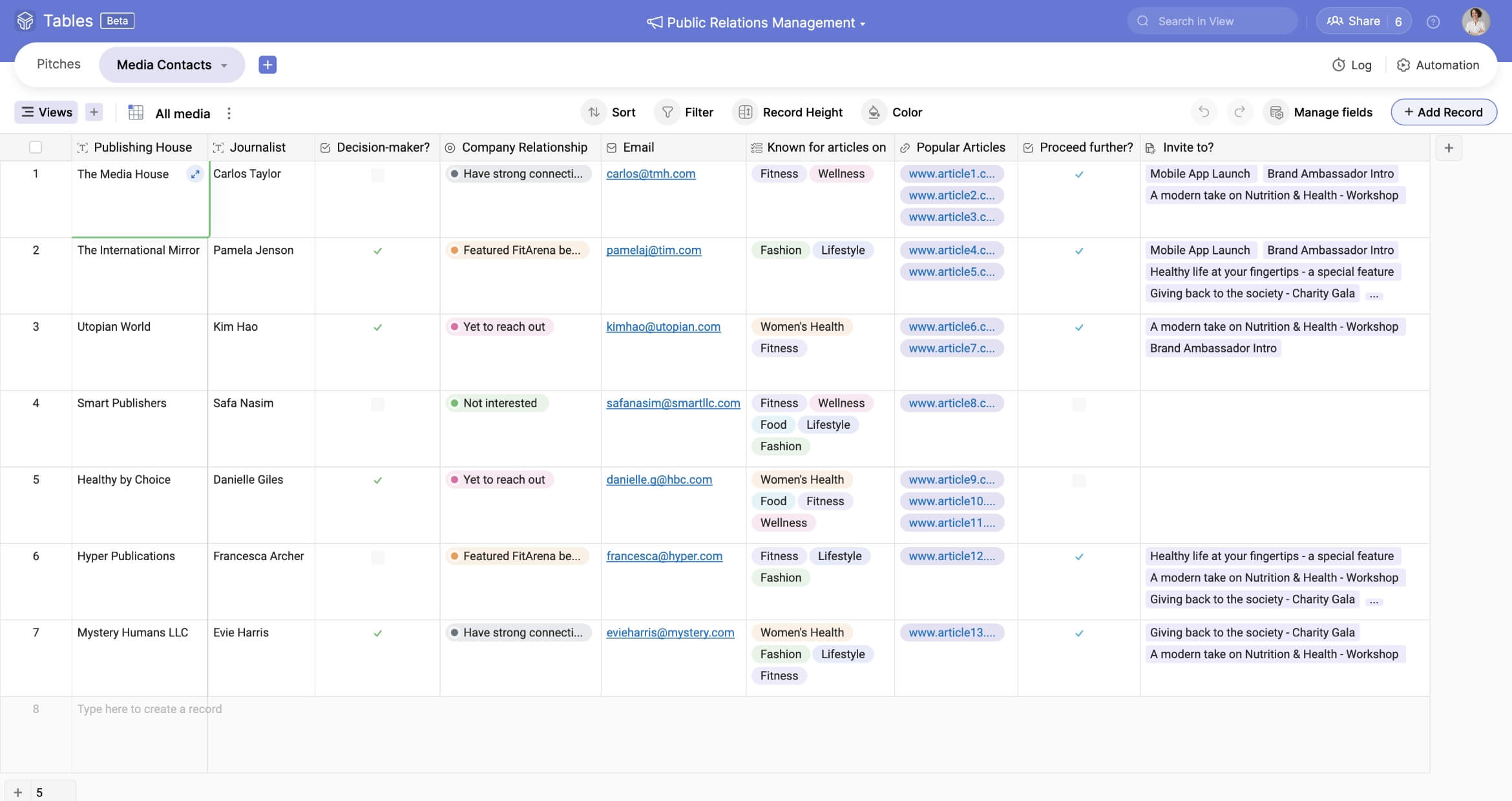Expand the Media Contacts tab dropdown arrow
This screenshot has width=1512, height=801.
[x=224, y=65]
